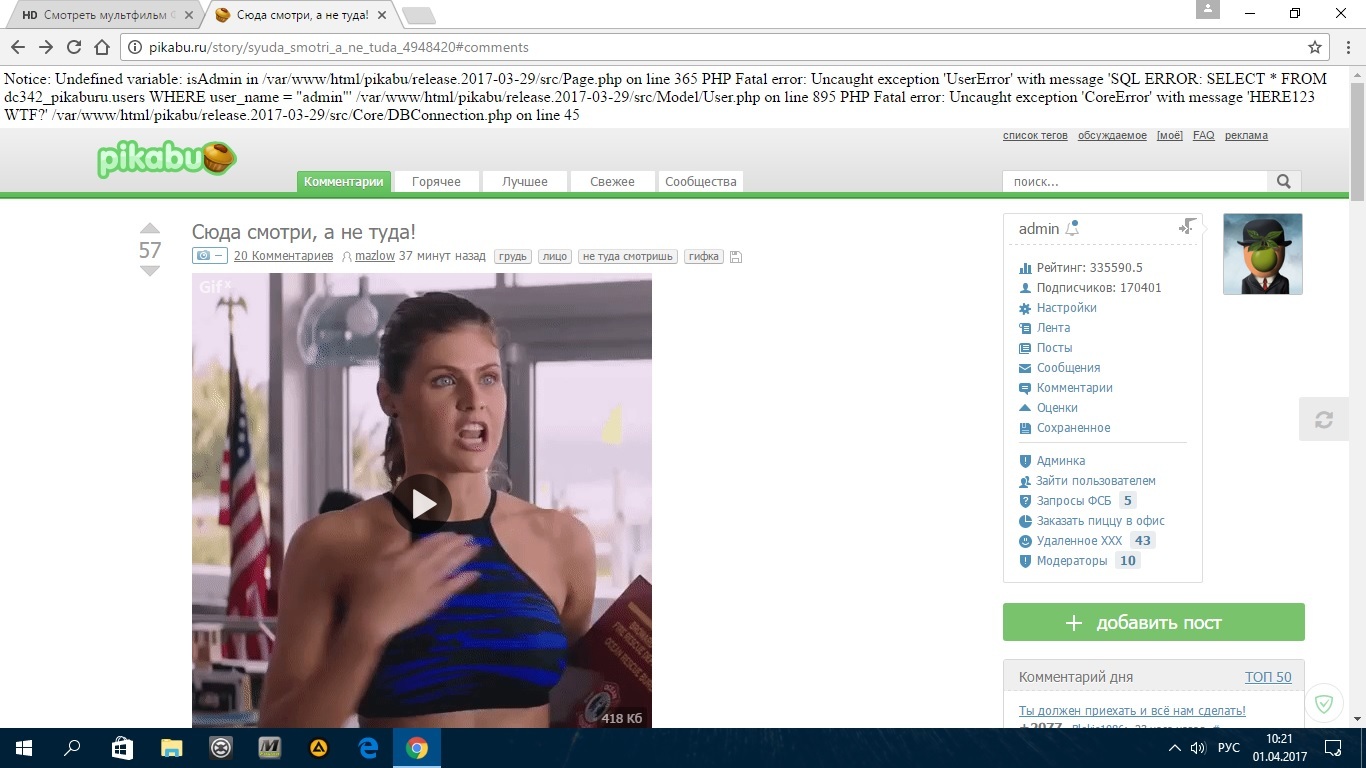Image resolution: width=1366 pixels, height=768 pixels.
Task: Open Запросы ФСБ link
Action: coord(1074,501)
